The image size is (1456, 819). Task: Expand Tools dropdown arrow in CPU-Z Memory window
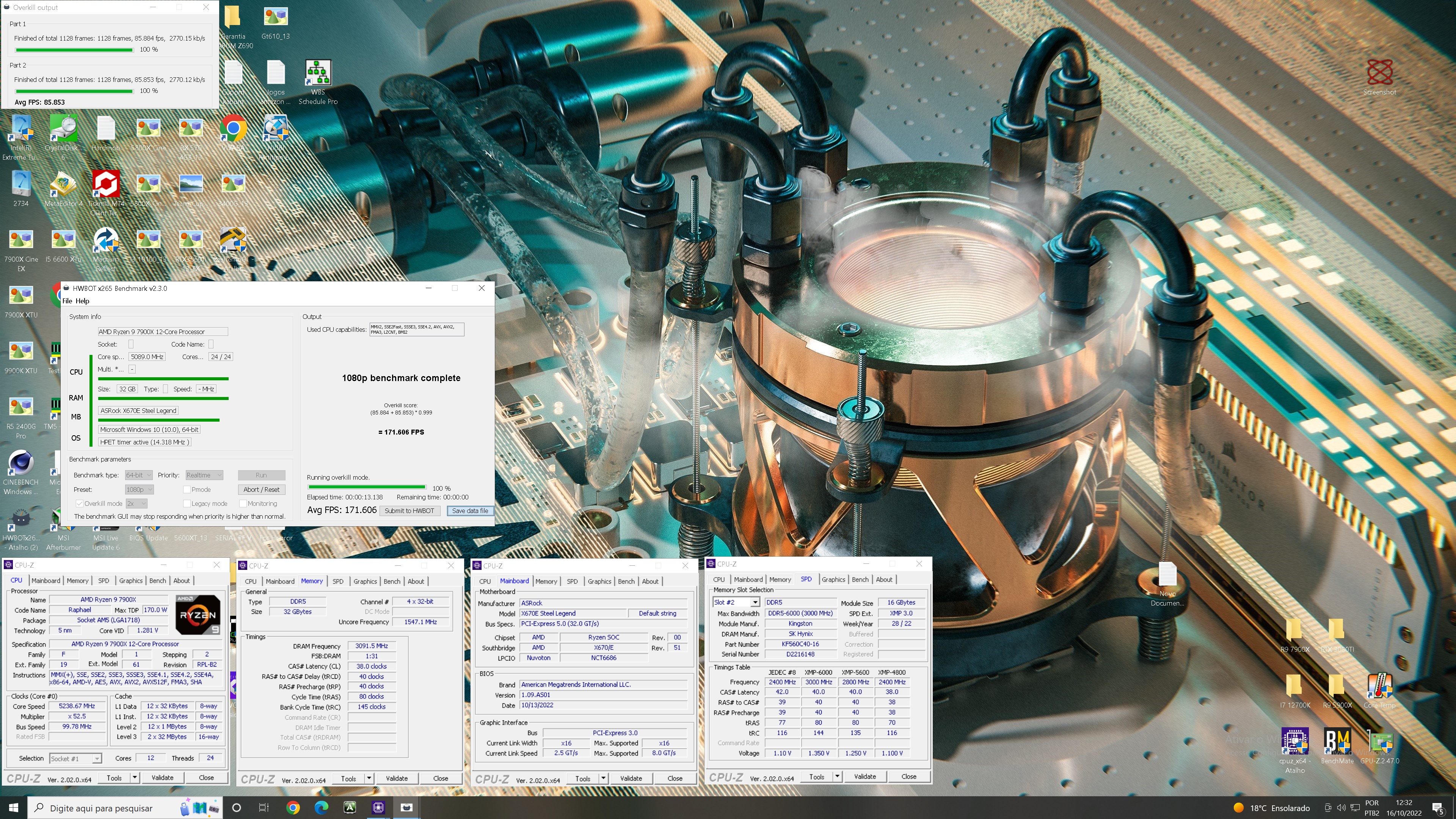(369, 778)
